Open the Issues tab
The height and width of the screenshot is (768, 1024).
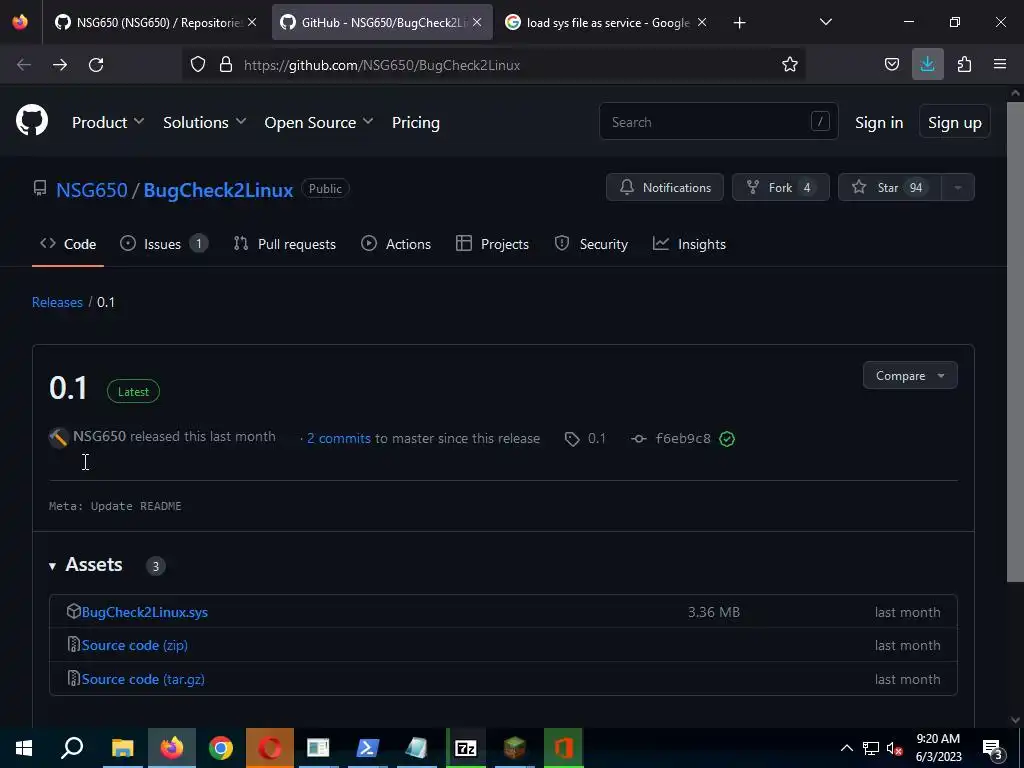click(x=164, y=244)
